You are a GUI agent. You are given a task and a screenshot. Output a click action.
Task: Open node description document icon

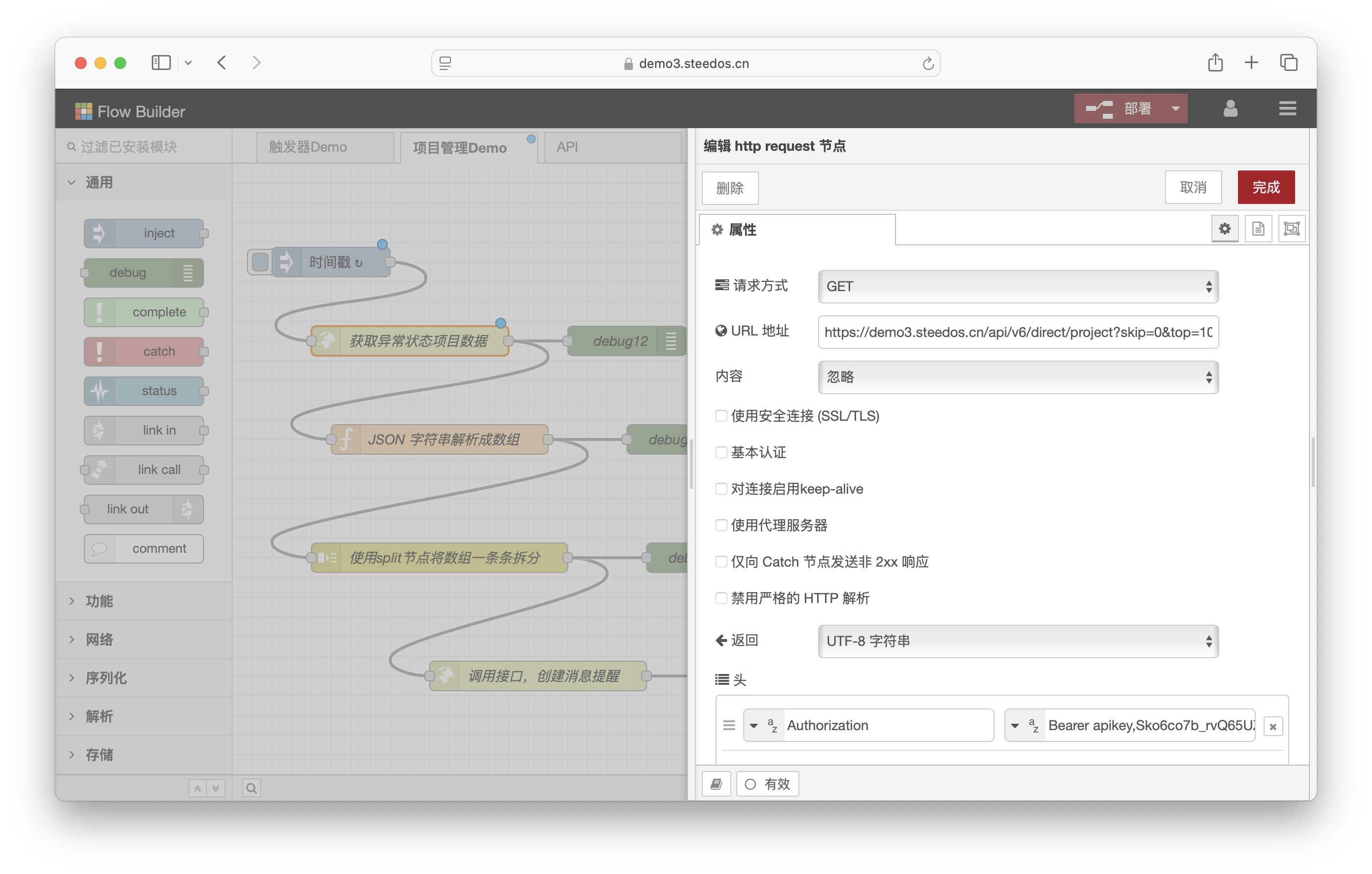(1258, 229)
